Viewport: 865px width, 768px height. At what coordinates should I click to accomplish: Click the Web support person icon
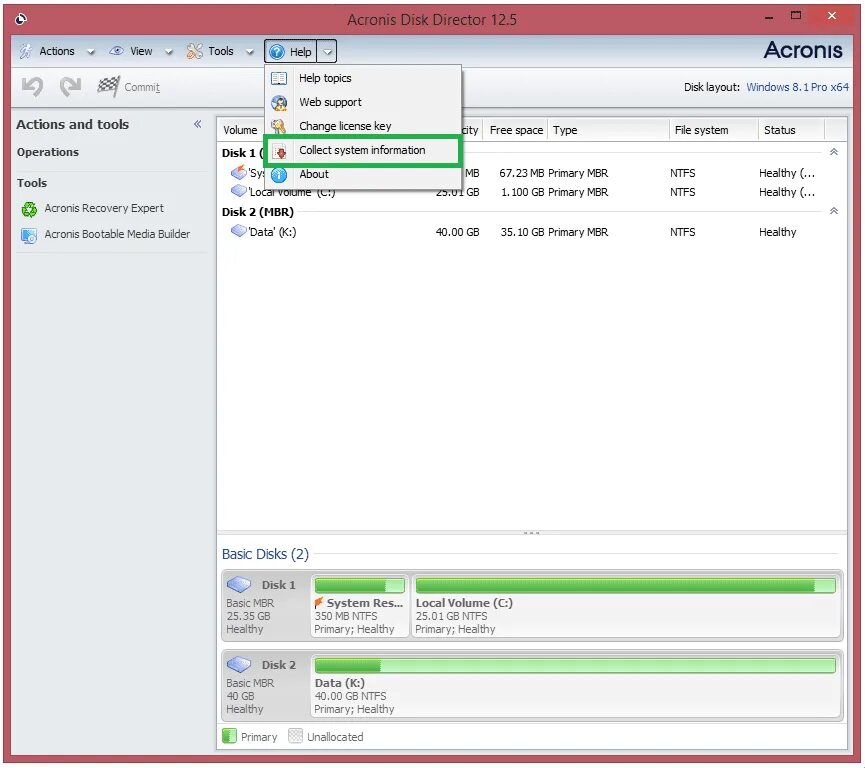[x=279, y=103]
